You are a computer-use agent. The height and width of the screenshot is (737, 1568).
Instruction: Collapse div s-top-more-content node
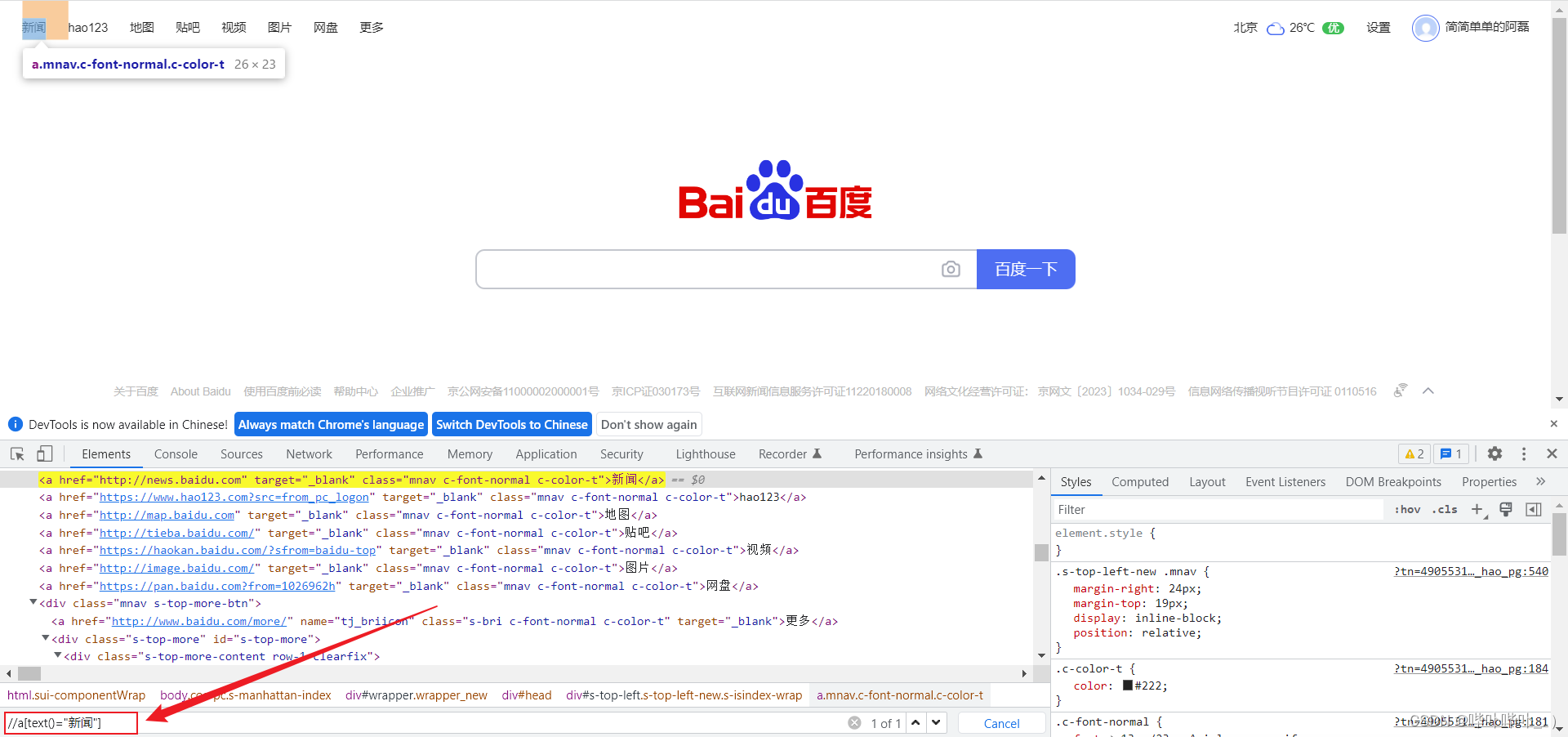pos(58,655)
